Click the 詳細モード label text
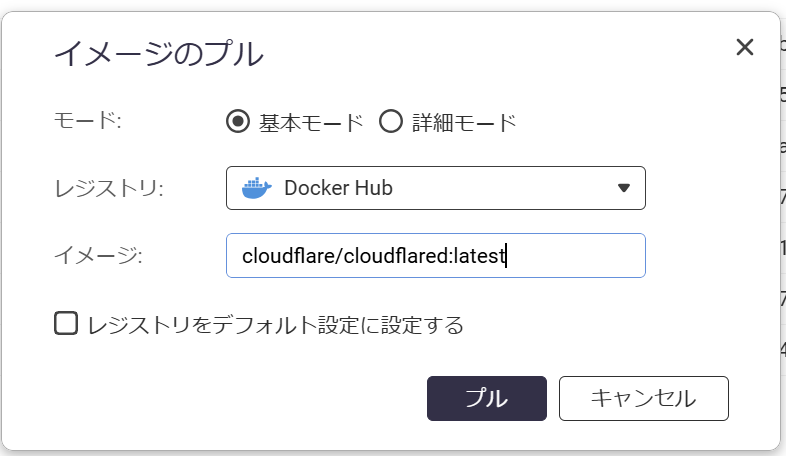This screenshot has height=456, width=786. 464,123
